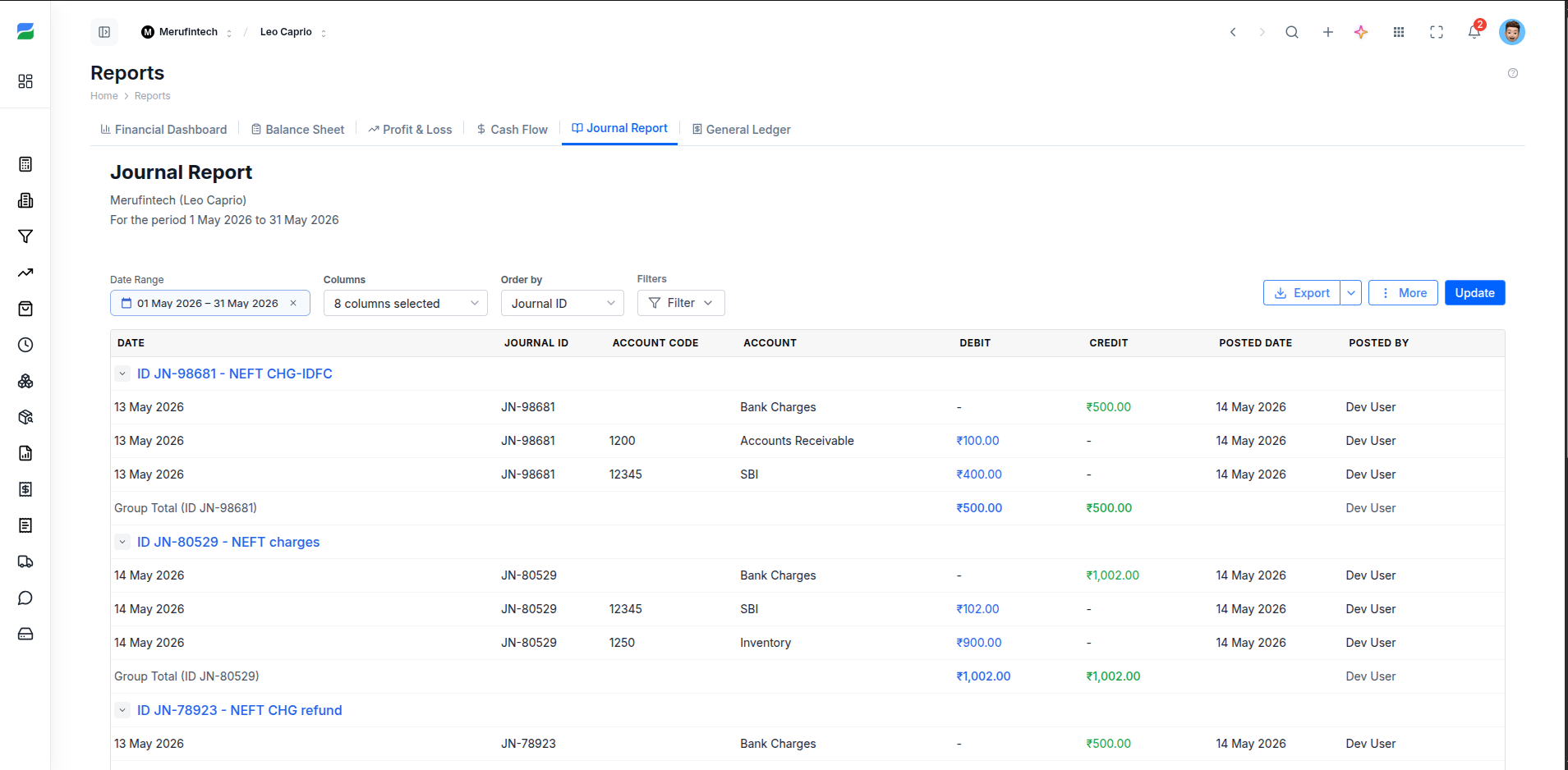Viewport: 1568px width, 770px height.
Task: Click the Accounts Receivable account cell
Action: tap(798, 441)
